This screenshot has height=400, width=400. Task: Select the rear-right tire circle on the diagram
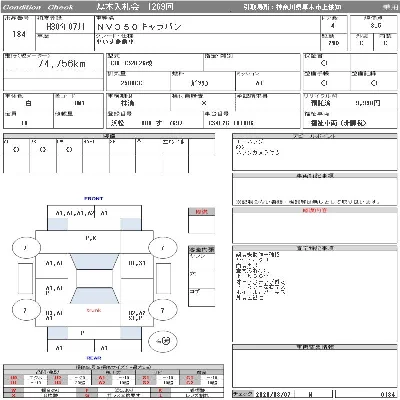(x=162, y=310)
